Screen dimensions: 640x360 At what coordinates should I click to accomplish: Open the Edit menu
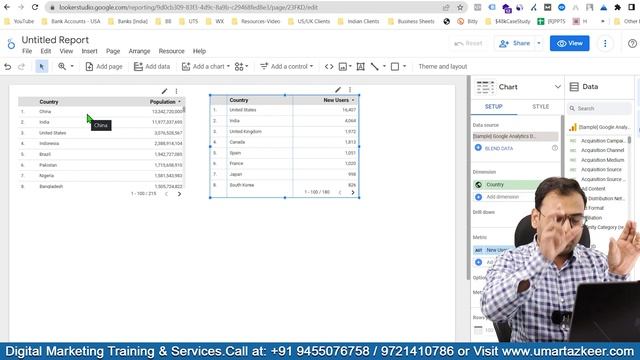click(46, 51)
